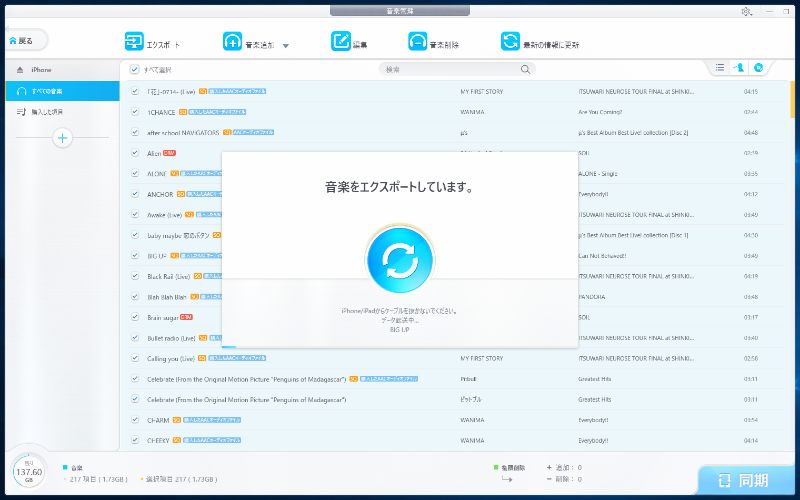Click the Export (エクスポート) toolbar icon
800x500 pixels.
pyautogui.click(x=134, y=41)
